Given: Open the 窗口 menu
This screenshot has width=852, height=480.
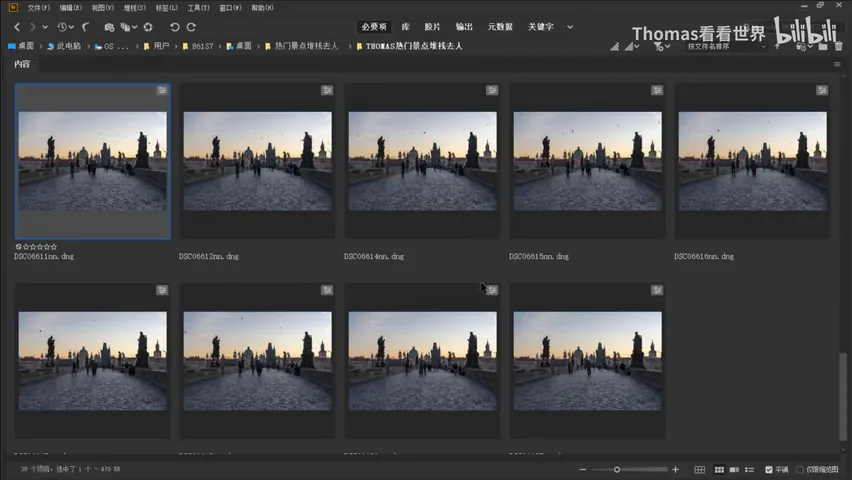Looking at the screenshot, I should (x=230, y=8).
